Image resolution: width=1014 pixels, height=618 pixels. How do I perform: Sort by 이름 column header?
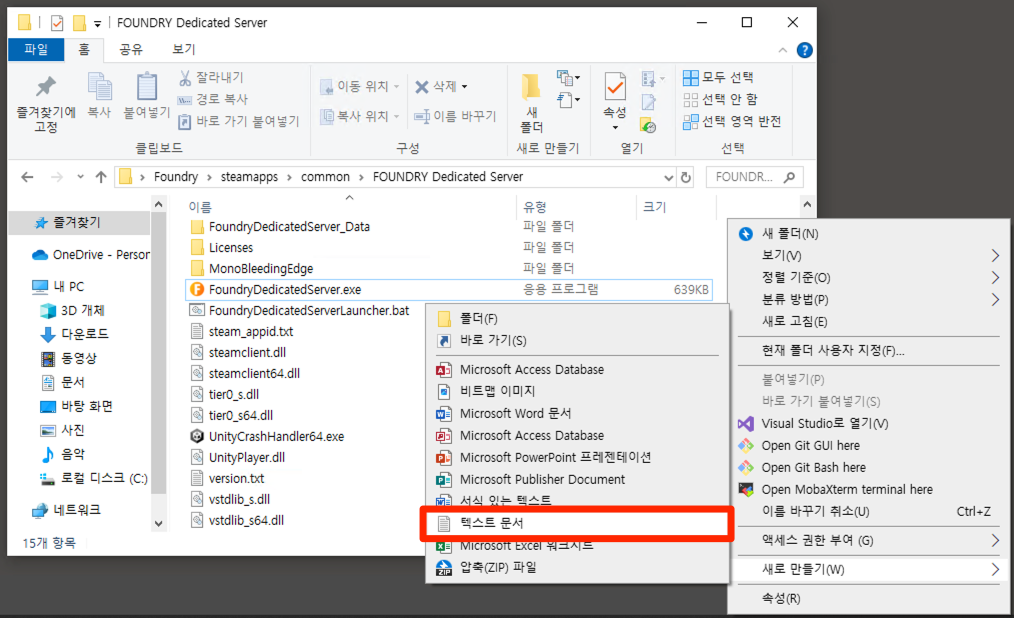pyautogui.click(x=200, y=207)
